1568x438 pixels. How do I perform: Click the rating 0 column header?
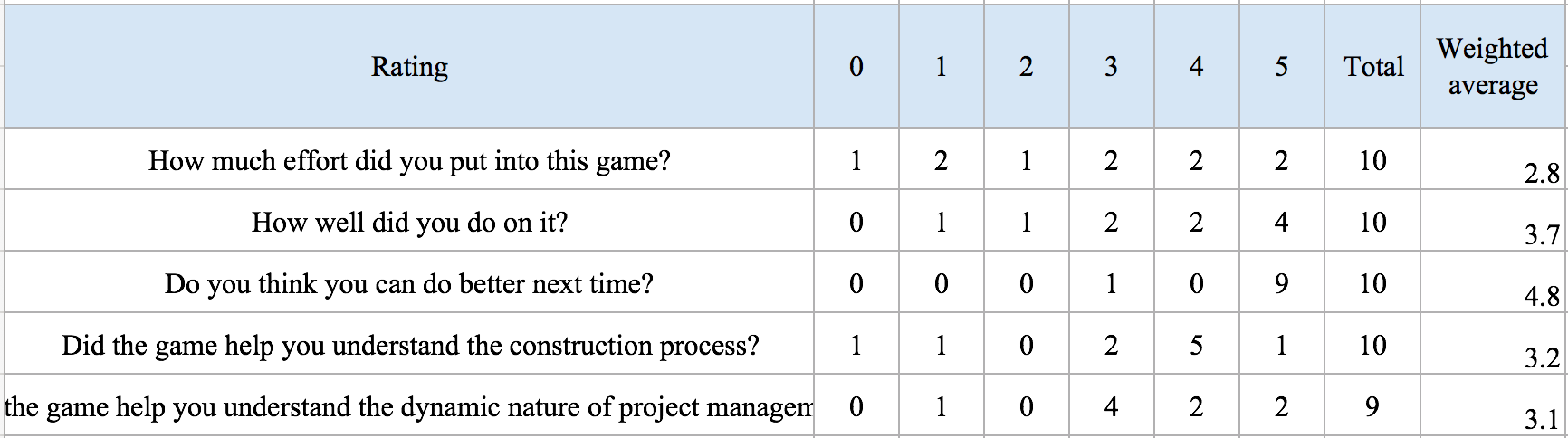point(856,66)
